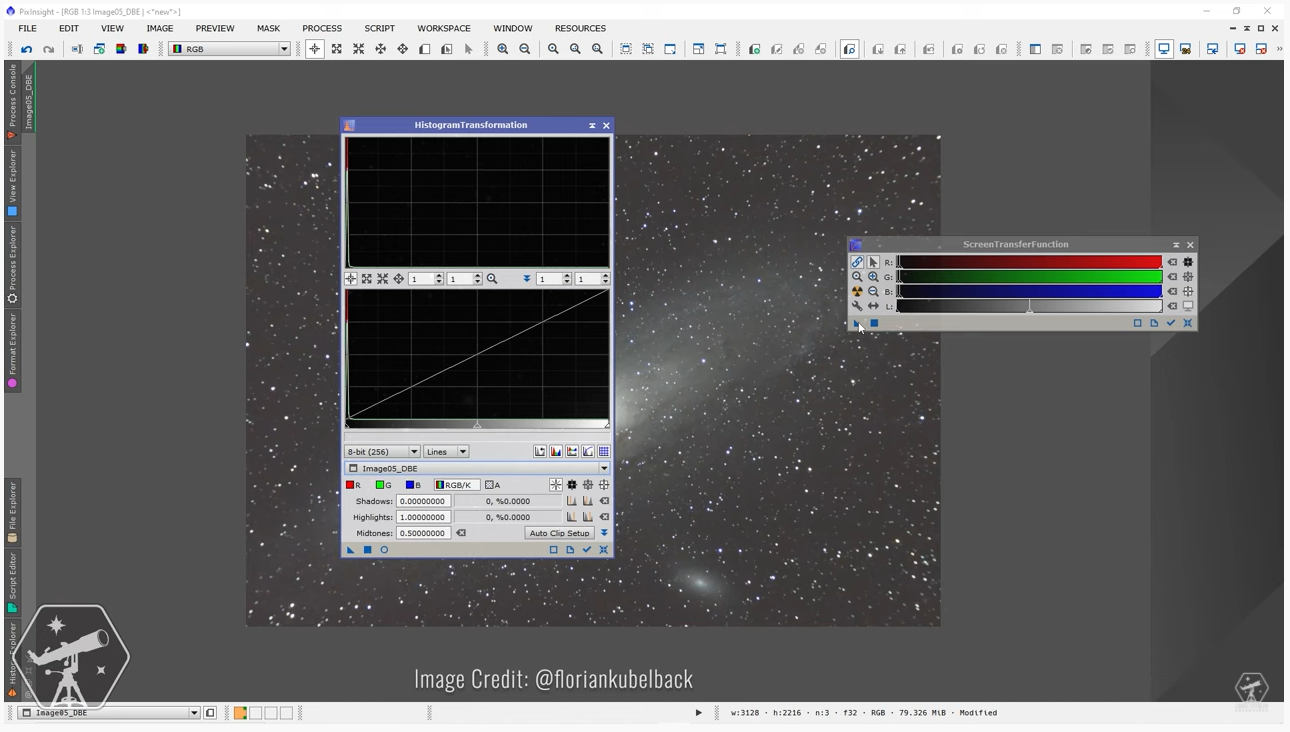Reset the Highlights value in HistogramTransformation
The width and height of the screenshot is (1290, 732).
point(604,517)
